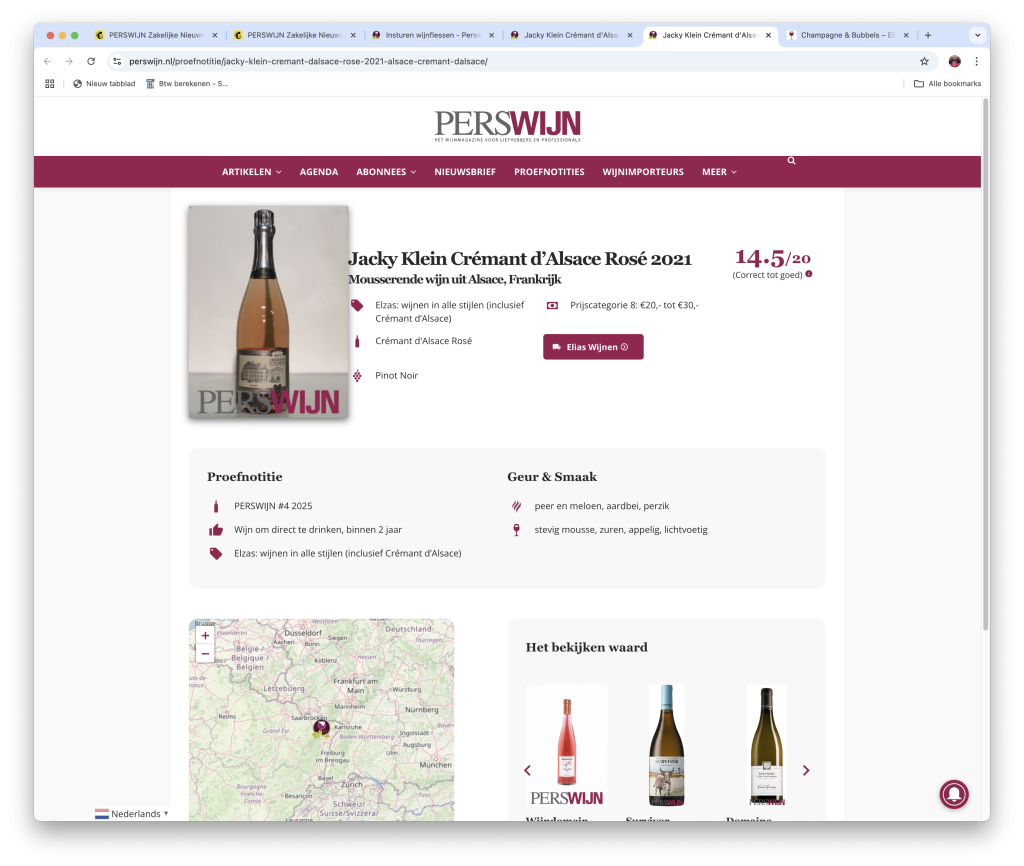
Task: Click the thumbs-up icon in Proefnotitie
Action: pyautogui.click(x=216, y=530)
